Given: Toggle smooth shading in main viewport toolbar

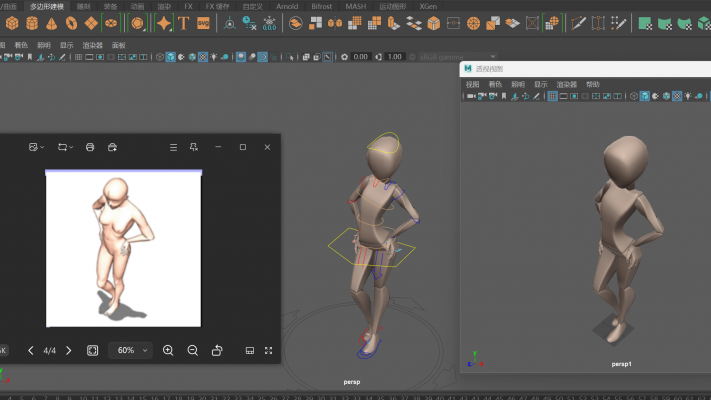Looking at the screenshot, I should 170,57.
